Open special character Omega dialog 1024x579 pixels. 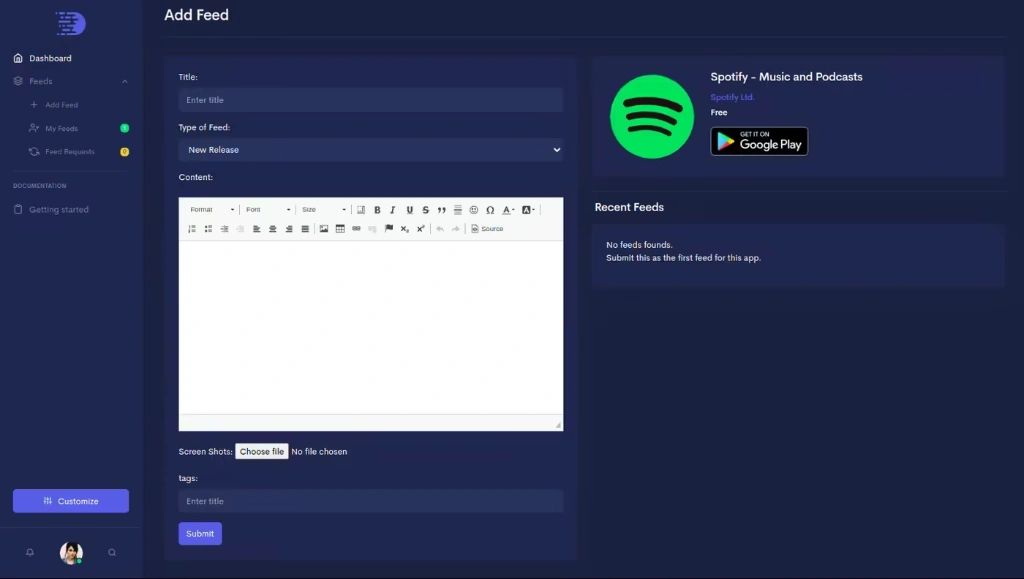click(490, 210)
